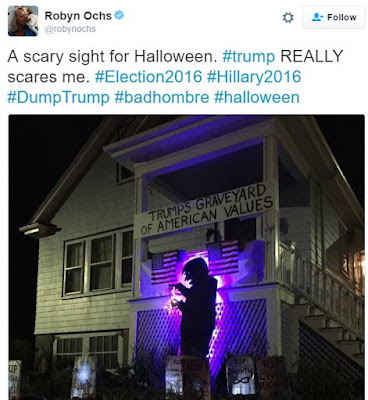Image resolution: width=368 pixels, height=400 pixels.
Task: Open the #trump hashtag
Action: point(249,57)
